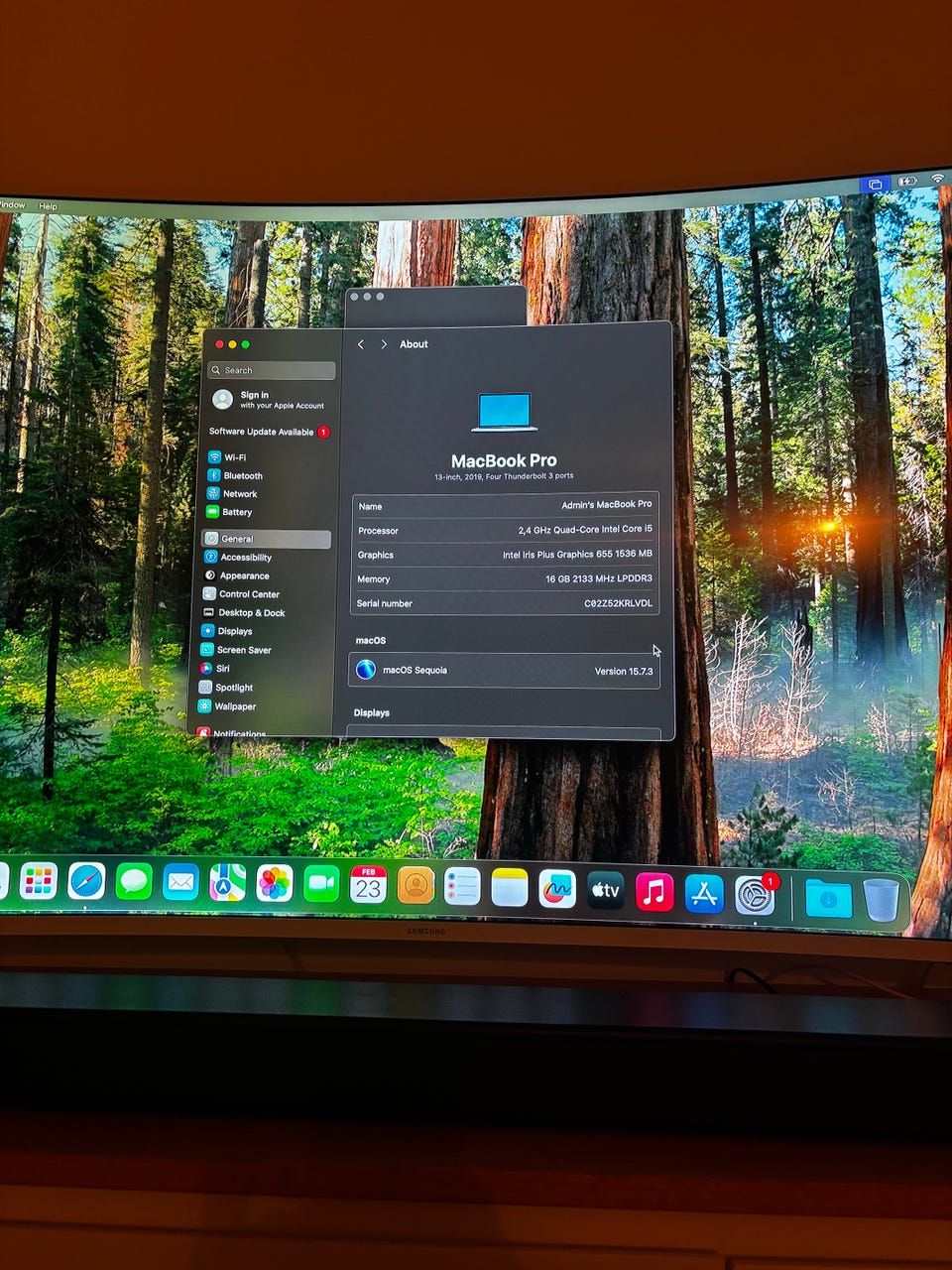
Task: Open the Messages app in Dock
Action: [x=133, y=882]
